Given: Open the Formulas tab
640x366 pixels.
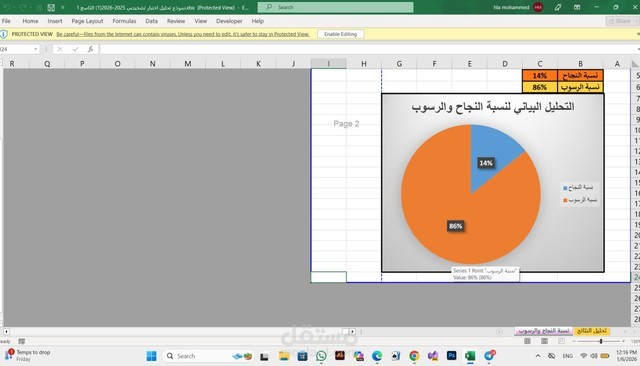Looking at the screenshot, I should (x=124, y=21).
